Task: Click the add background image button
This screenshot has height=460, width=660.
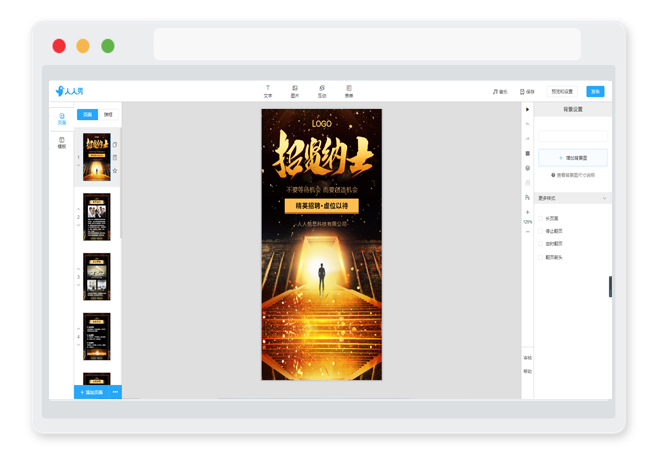Action: point(573,158)
